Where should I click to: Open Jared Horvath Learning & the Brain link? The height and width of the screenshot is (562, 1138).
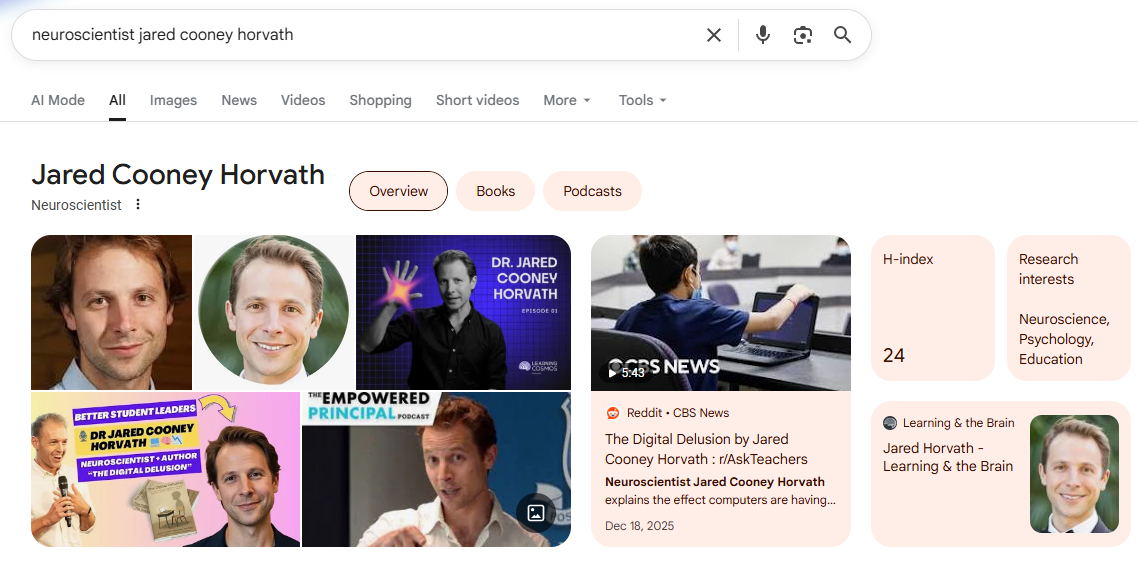click(x=947, y=457)
